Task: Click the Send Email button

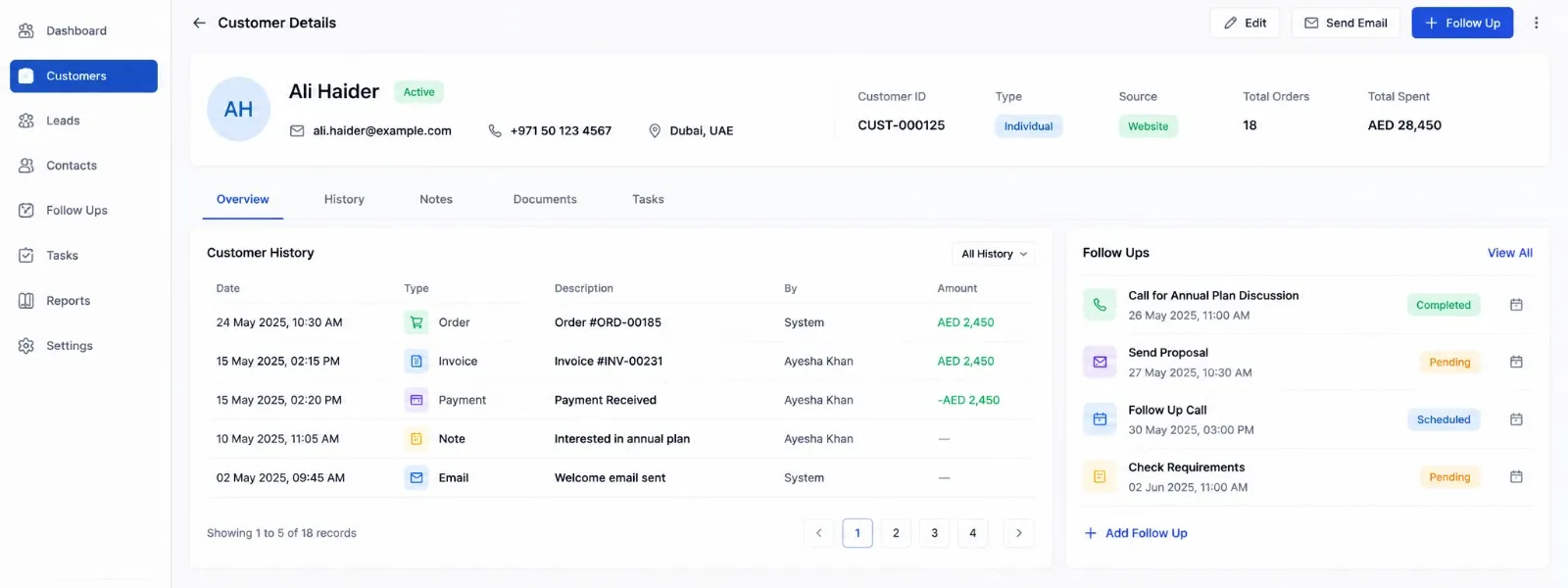Action: (1346, 23)
